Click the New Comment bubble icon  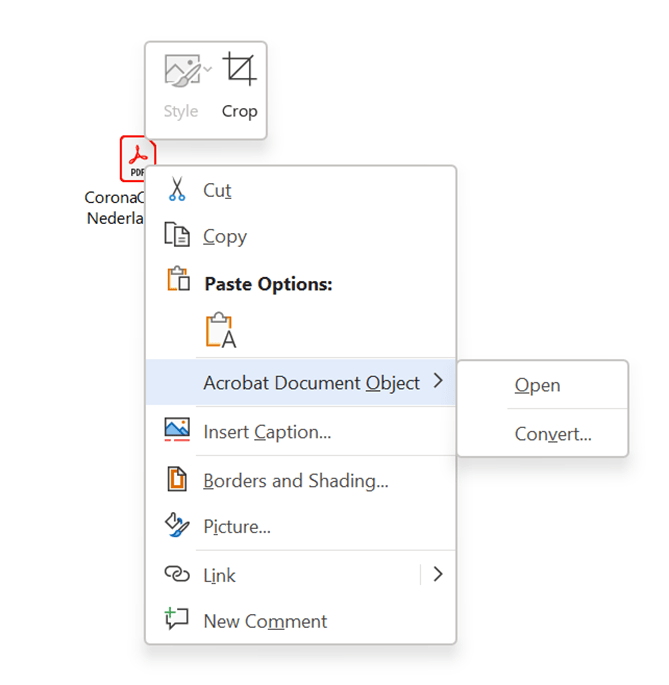(x=177, y=620)
